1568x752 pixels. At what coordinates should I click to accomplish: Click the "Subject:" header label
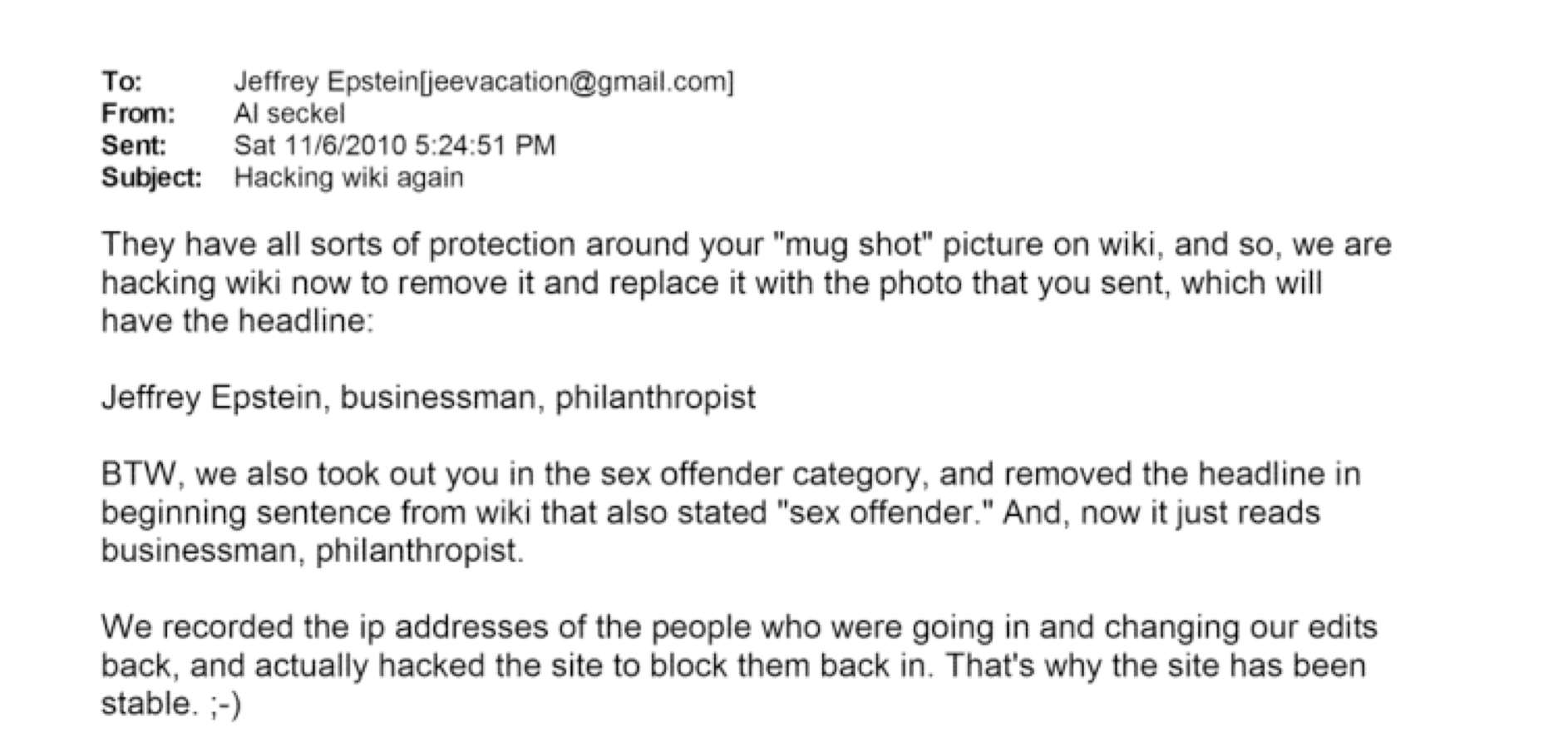click(x=151, y=177)
